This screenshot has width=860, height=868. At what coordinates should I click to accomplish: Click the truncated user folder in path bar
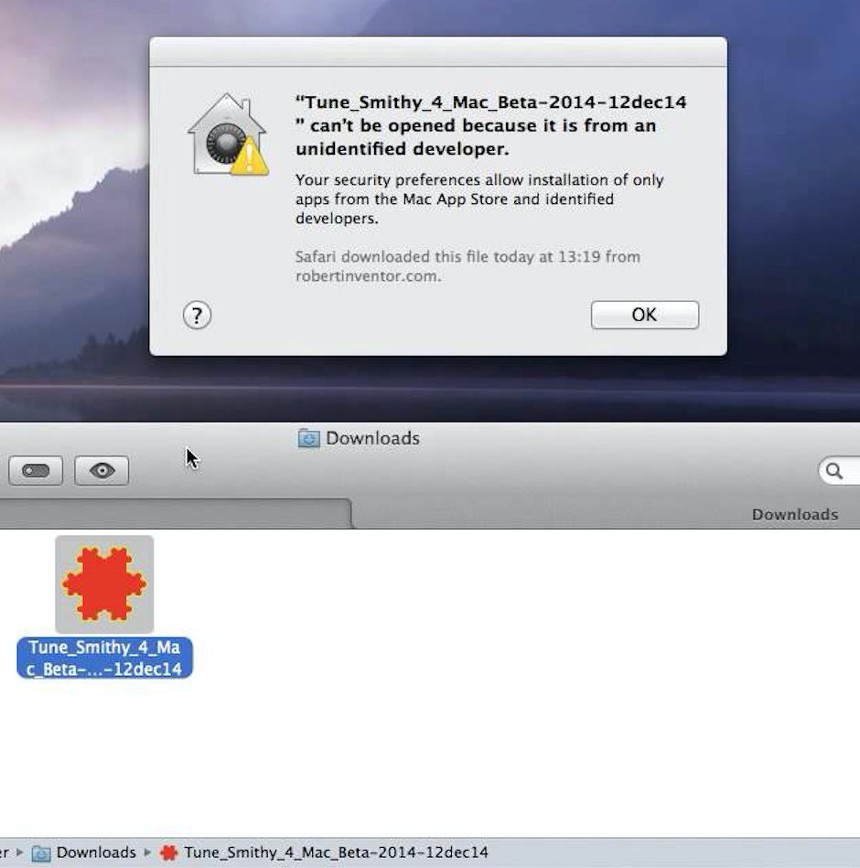click(5, 853)
